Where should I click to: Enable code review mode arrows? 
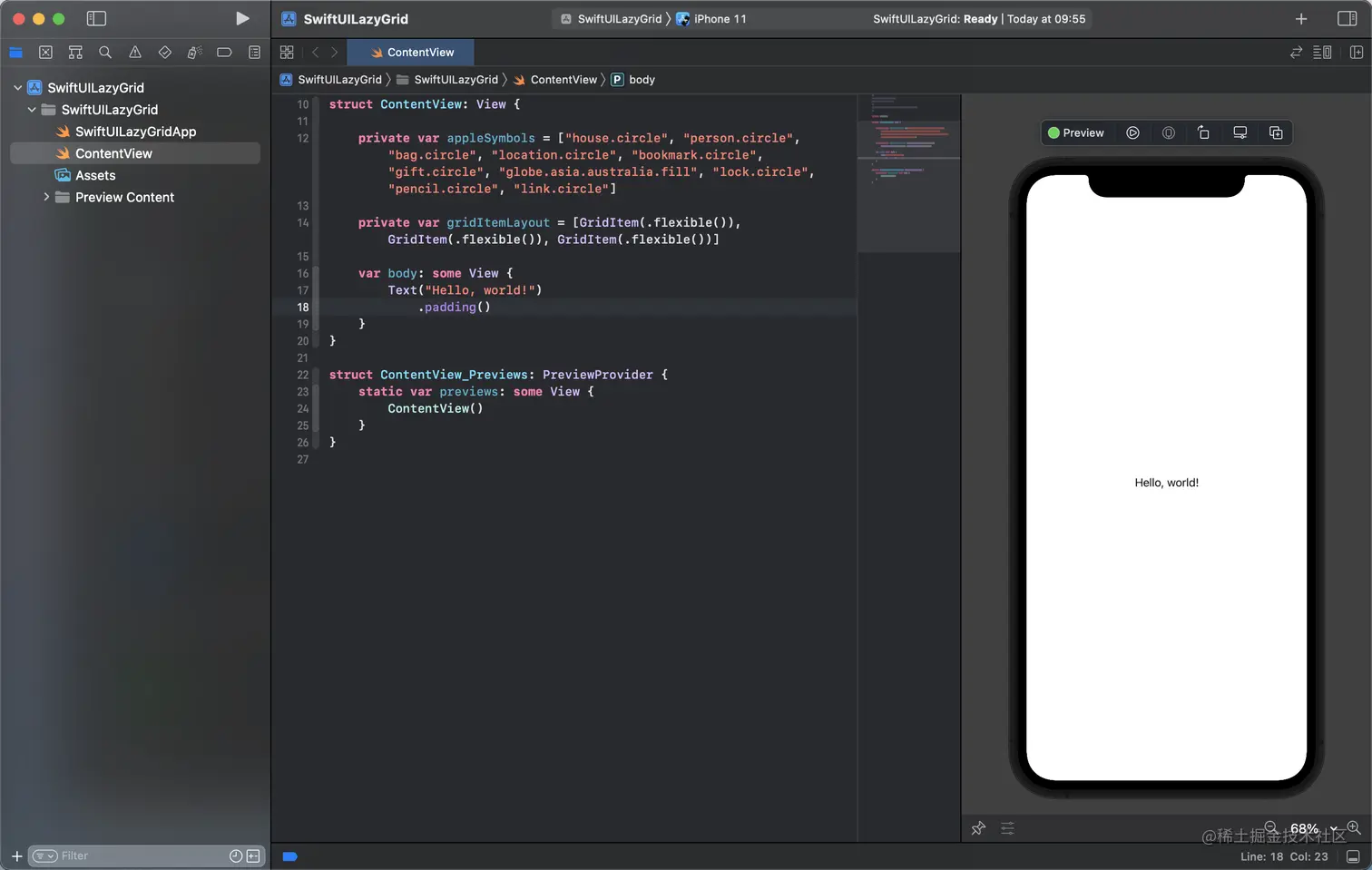(x=1296, y=53)
